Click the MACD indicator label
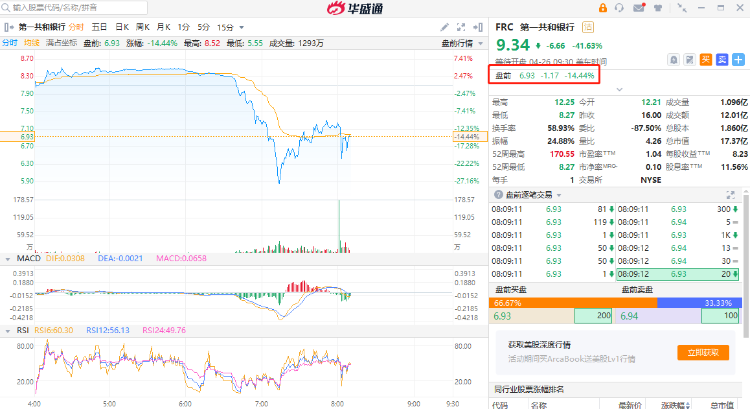 point(29,258)
